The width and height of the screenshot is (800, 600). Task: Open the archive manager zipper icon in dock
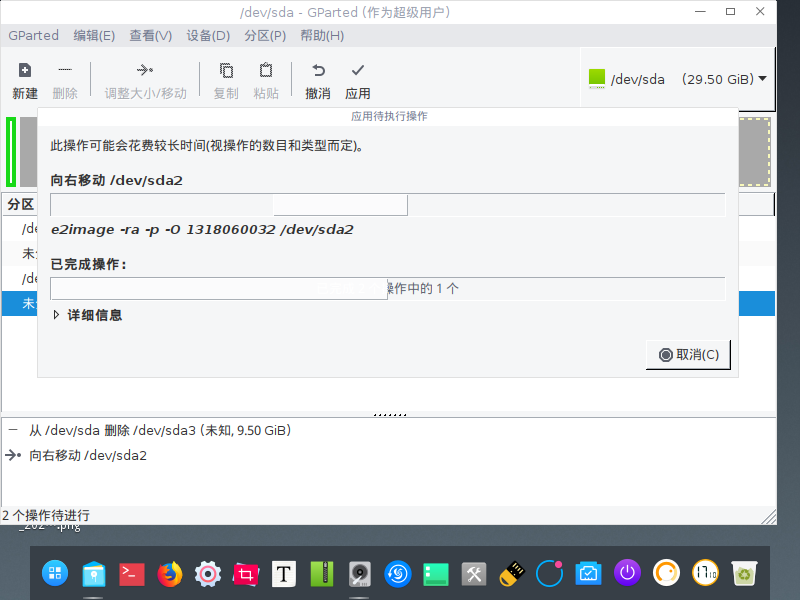tap(322, 573)
